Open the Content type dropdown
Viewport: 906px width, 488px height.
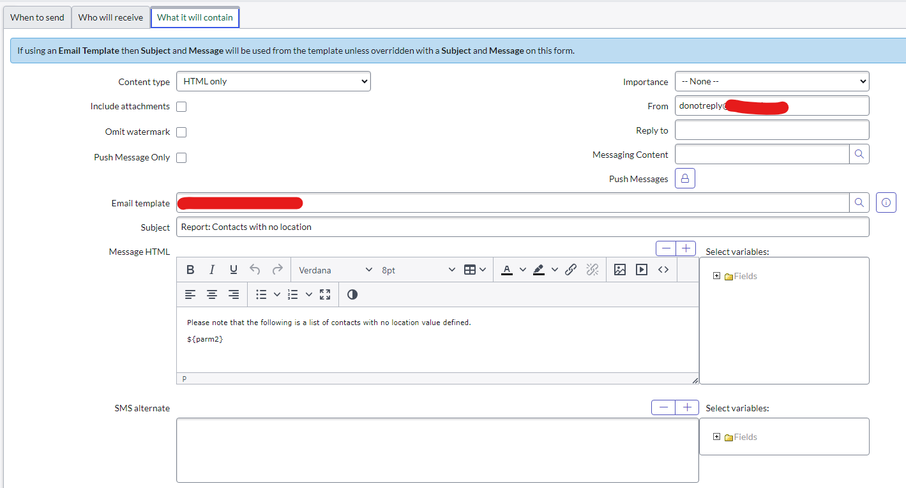point(273,82)
